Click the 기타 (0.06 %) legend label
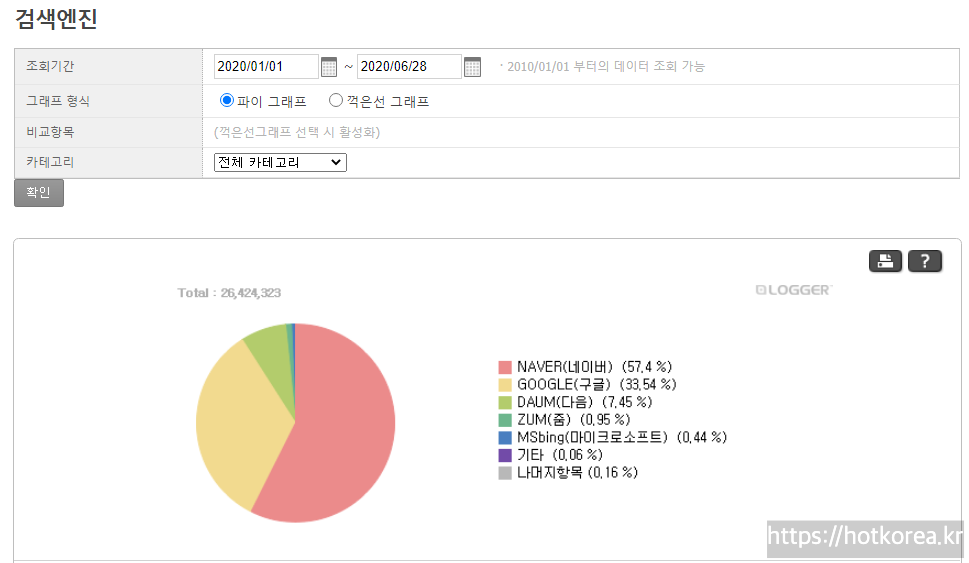Screen dimensions: 969x563 [560, 455]
